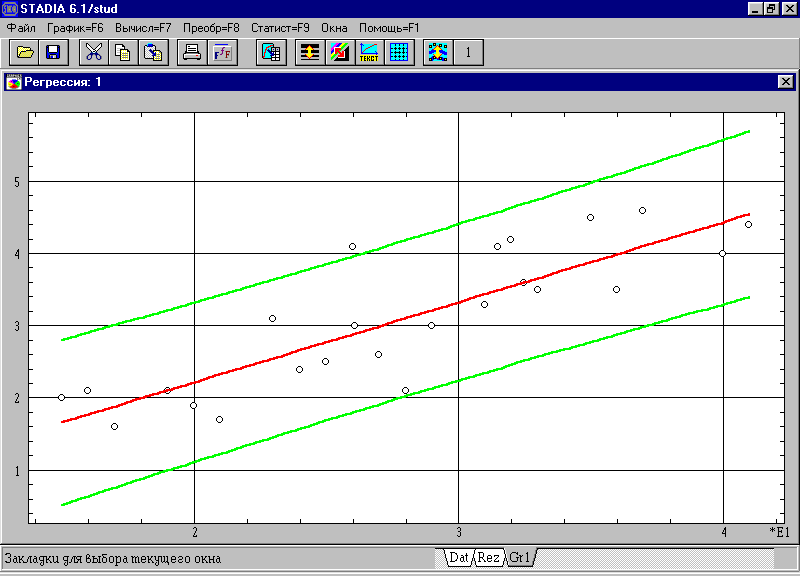Viewport: 800px width, 576px height.
Task: Click the *E1 axis scale label
Action: point(780,532)
